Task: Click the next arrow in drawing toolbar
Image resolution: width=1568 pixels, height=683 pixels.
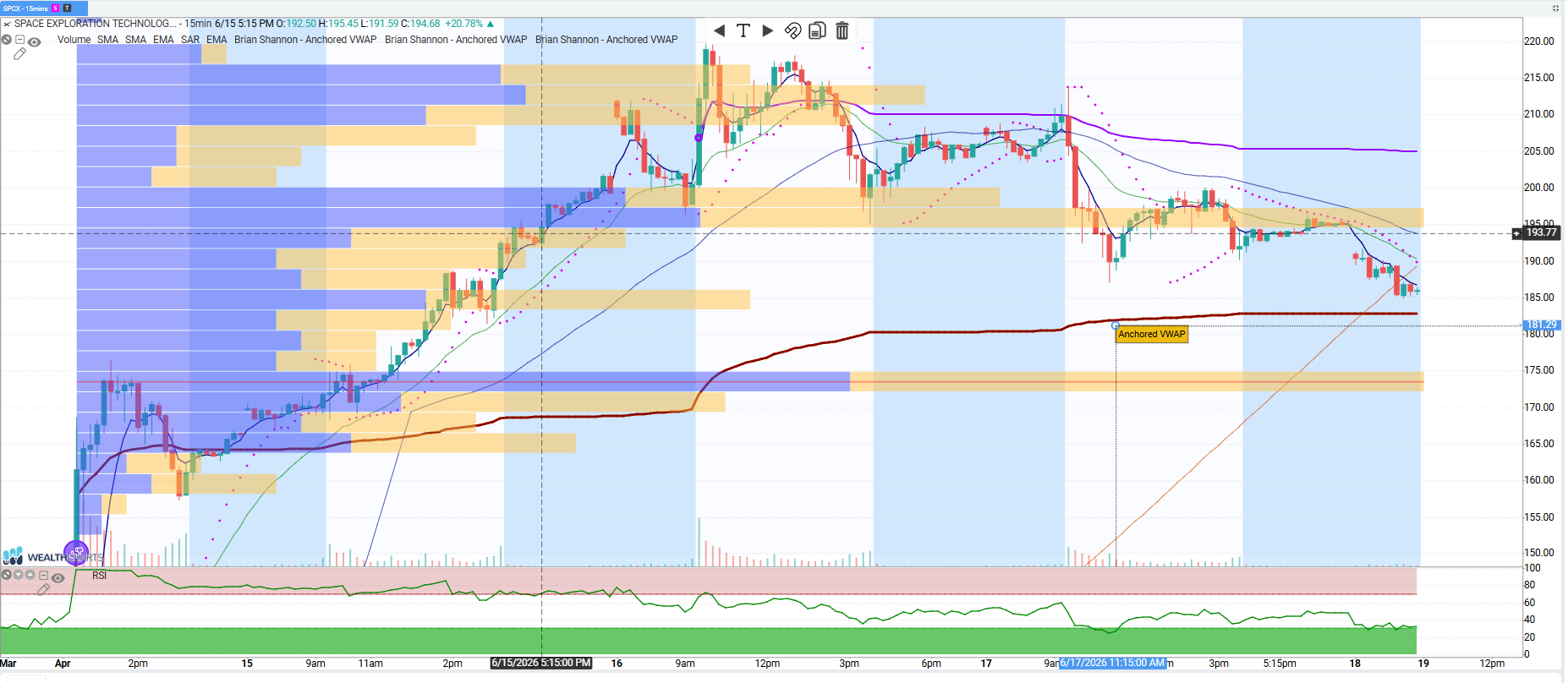Action: click(768, 30)
